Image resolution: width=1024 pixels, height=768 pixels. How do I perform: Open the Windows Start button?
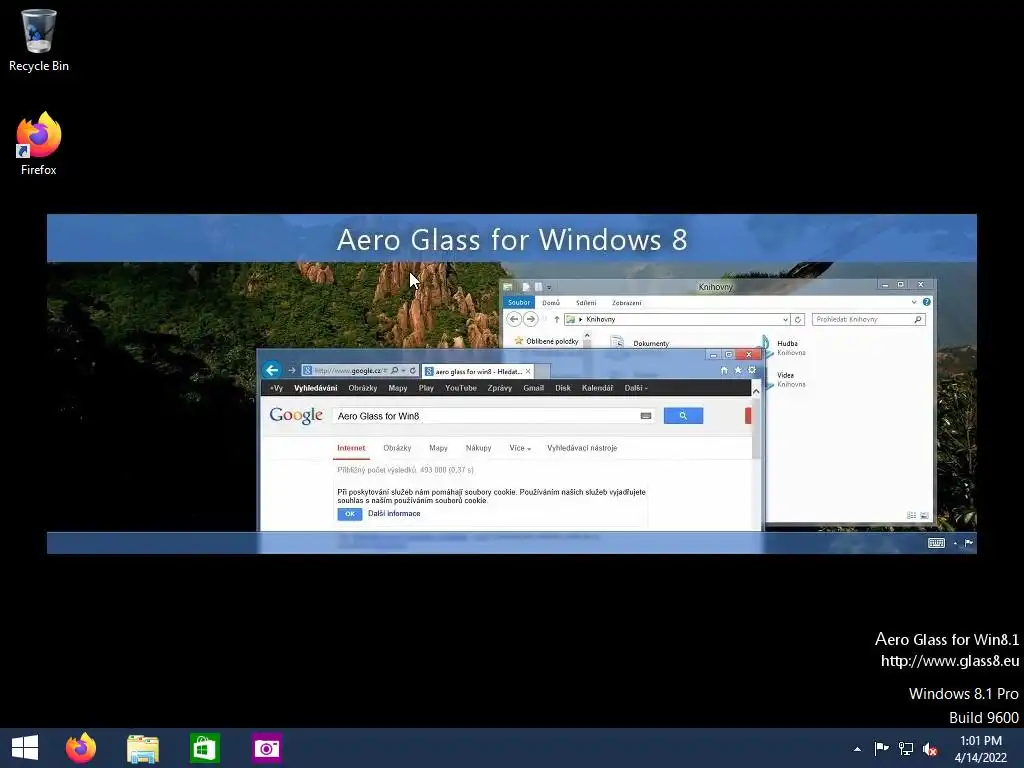[x=25, y=748]
